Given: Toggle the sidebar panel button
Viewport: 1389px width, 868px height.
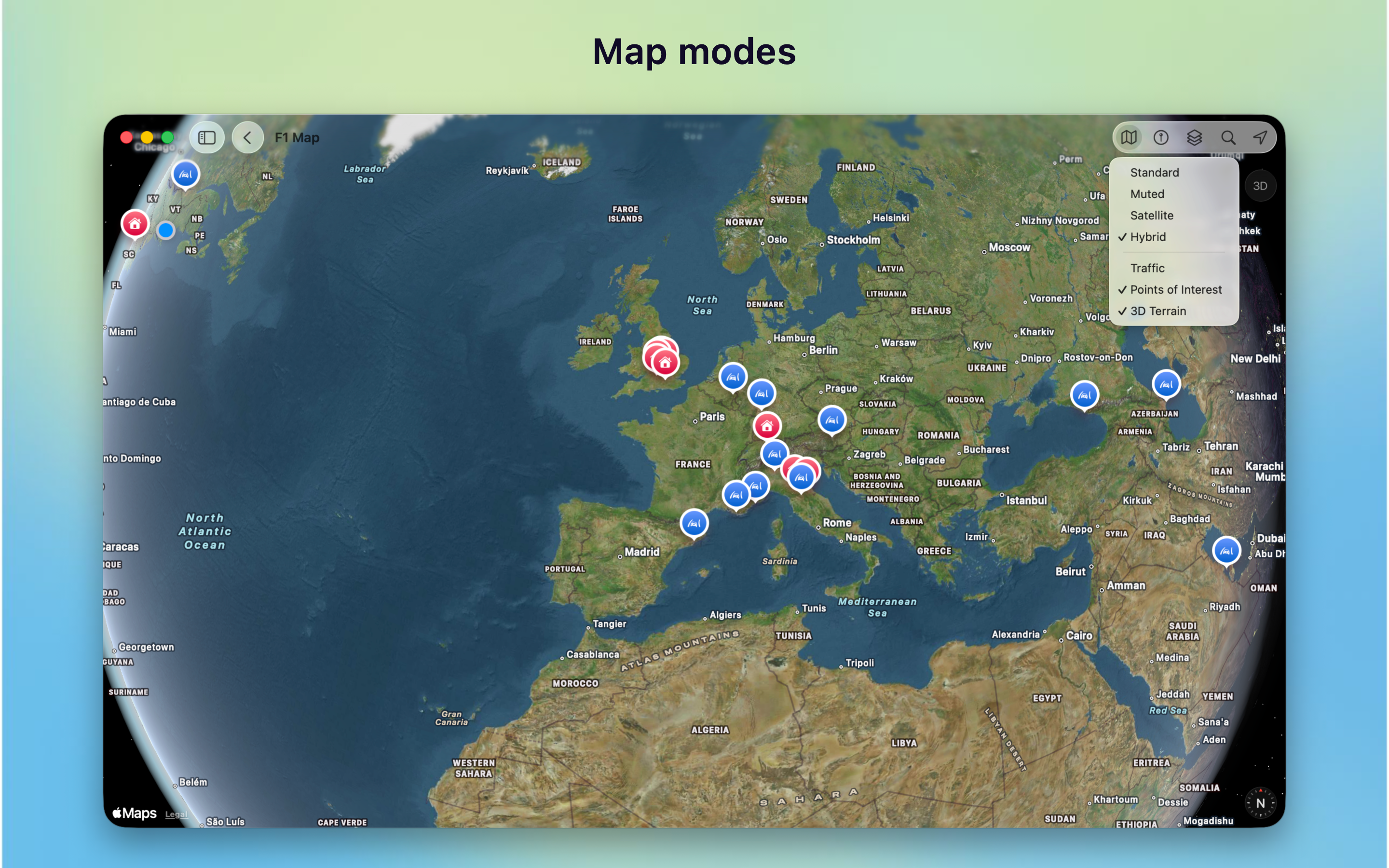Looking at the screenshot, I should (206, 138).
